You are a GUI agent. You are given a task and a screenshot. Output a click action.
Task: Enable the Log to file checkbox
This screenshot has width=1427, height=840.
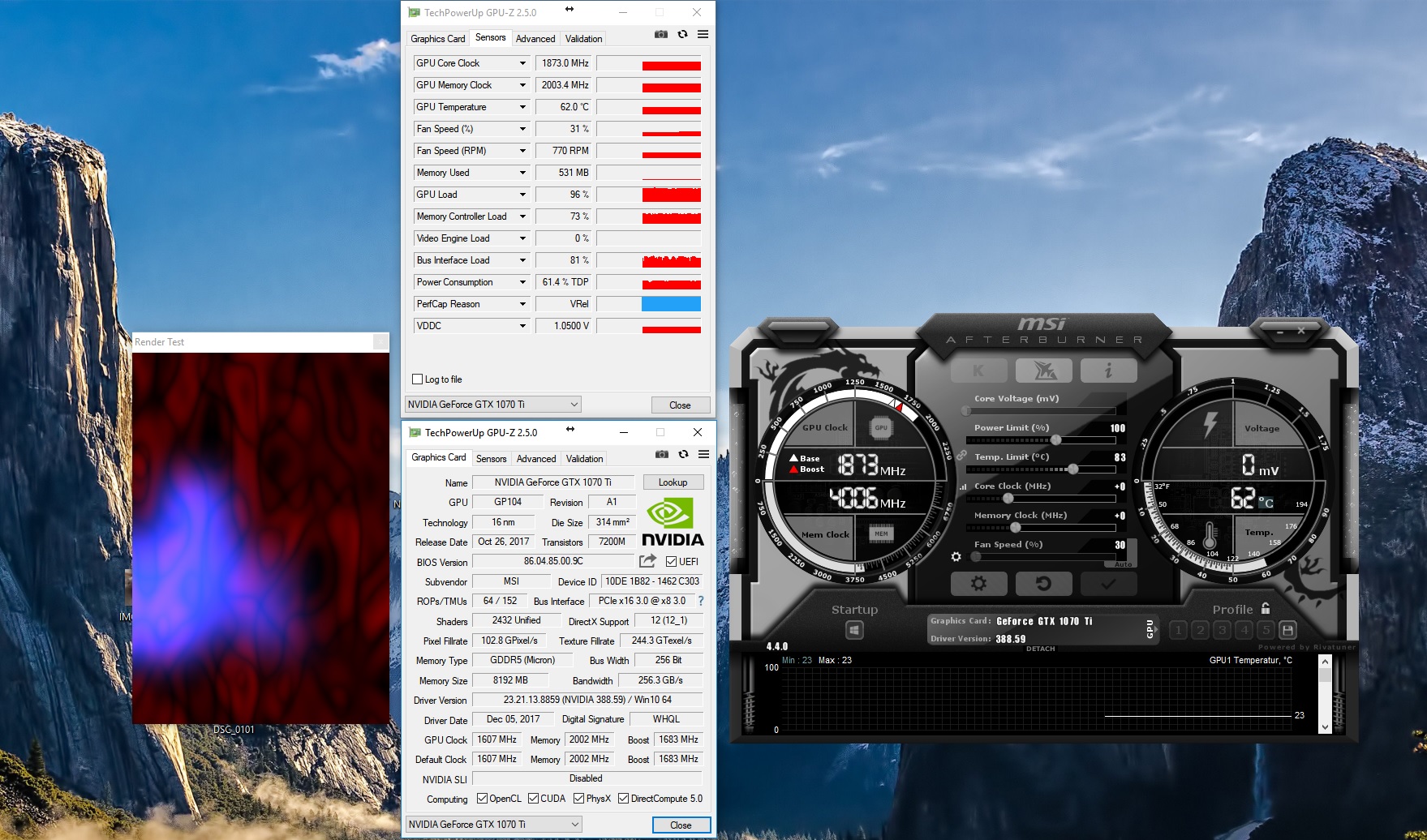pyautogui.click(x=418, y=379)
